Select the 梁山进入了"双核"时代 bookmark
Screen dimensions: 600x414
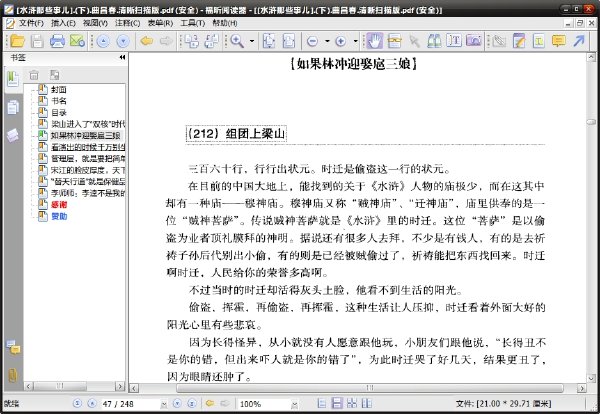(88, 124)
